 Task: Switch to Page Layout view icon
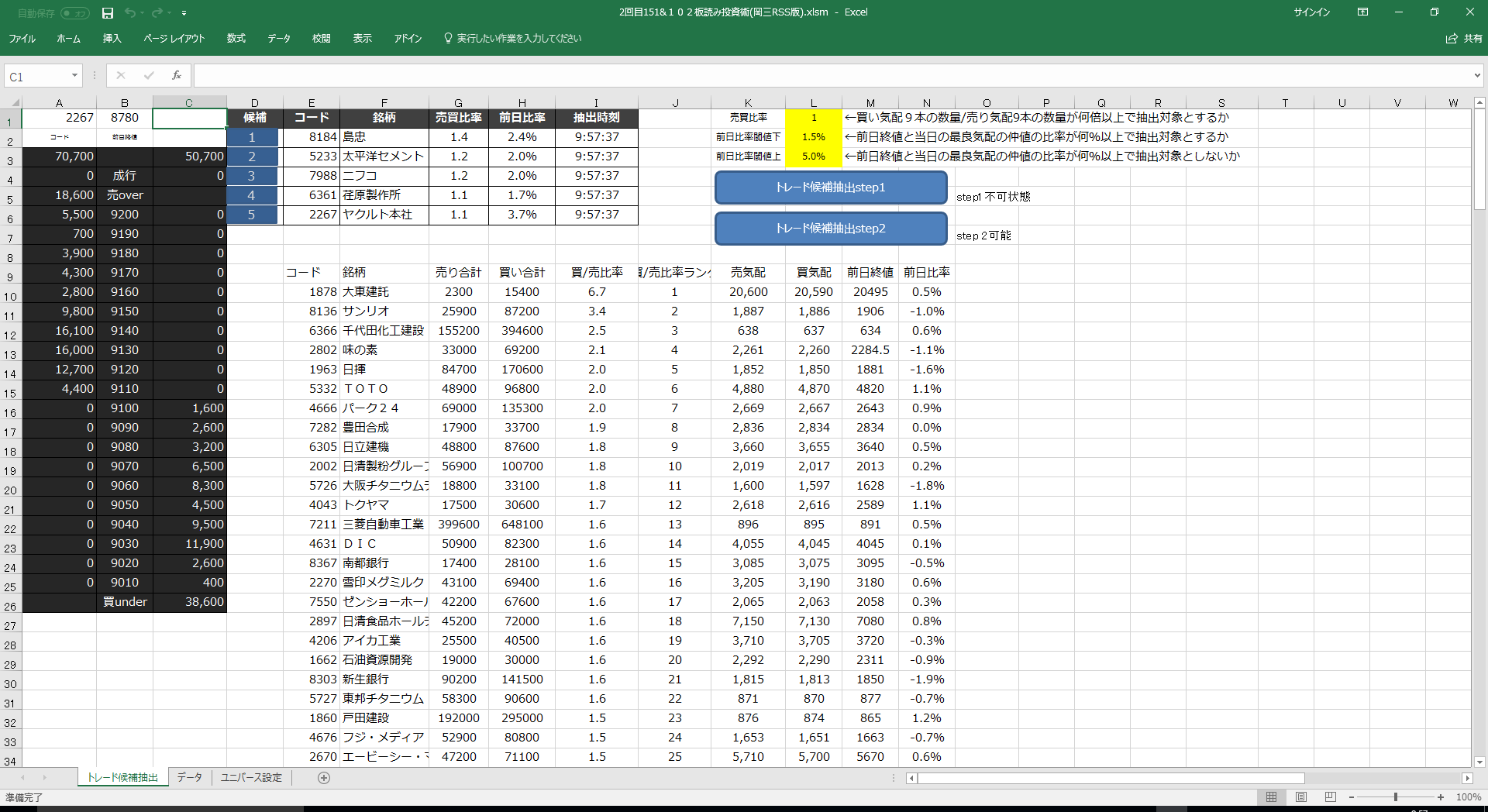(1301, 797)
